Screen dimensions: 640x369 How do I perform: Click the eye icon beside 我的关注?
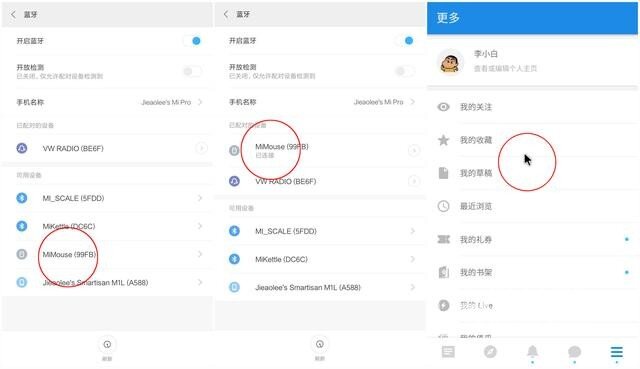coord(444,107)
